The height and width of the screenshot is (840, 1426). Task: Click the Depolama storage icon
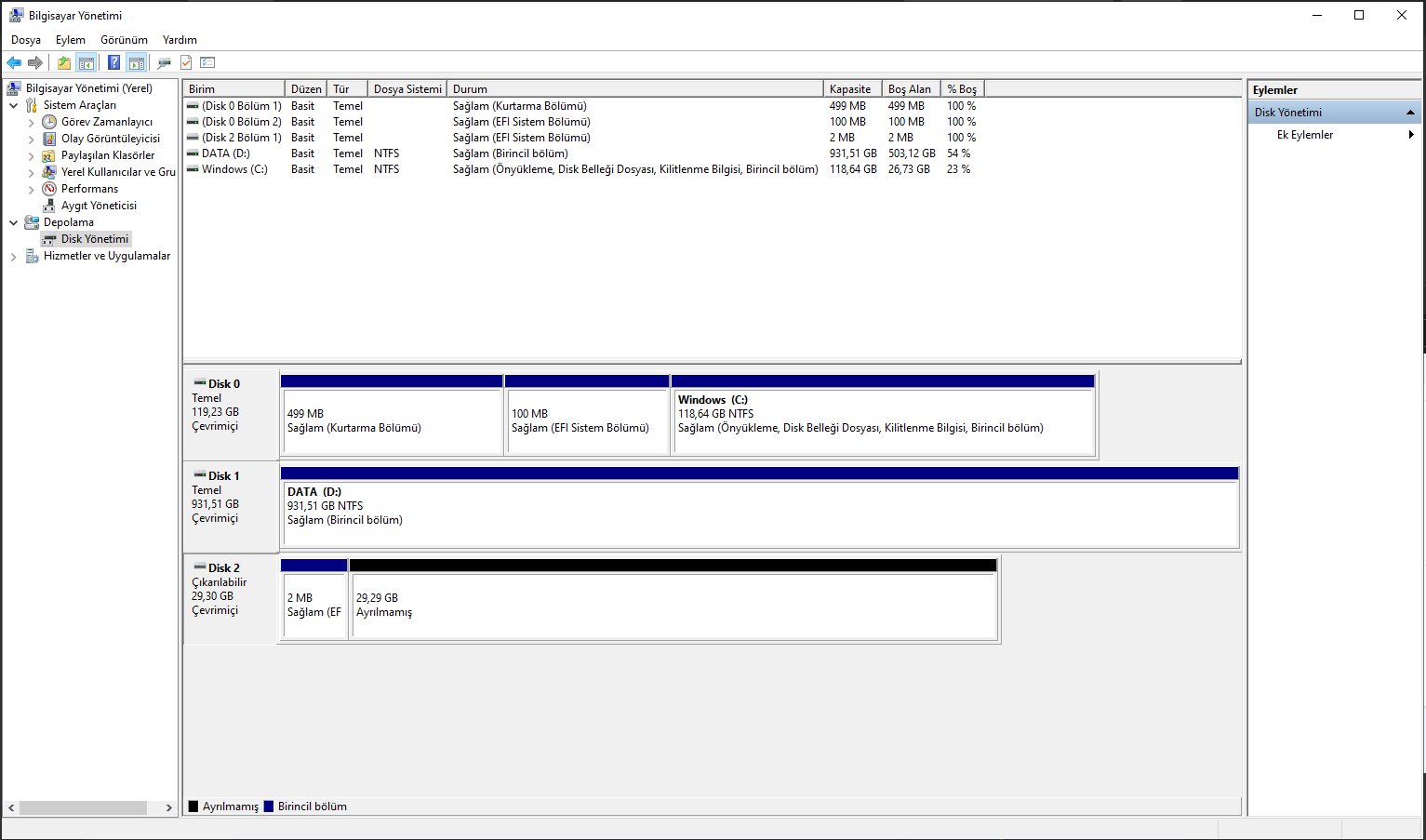[32, 222]
